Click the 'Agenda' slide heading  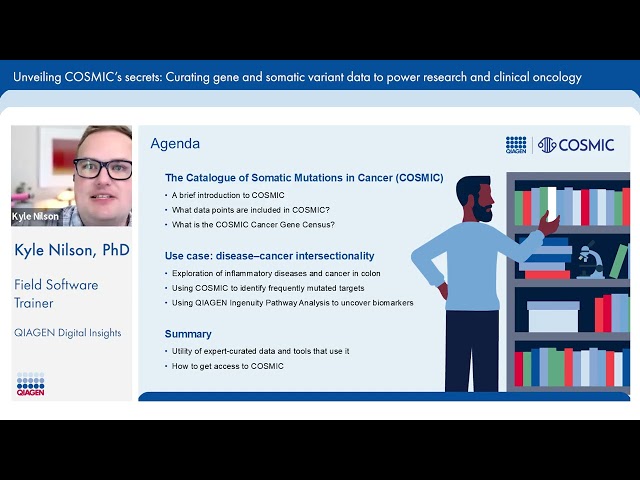(175, 144)
